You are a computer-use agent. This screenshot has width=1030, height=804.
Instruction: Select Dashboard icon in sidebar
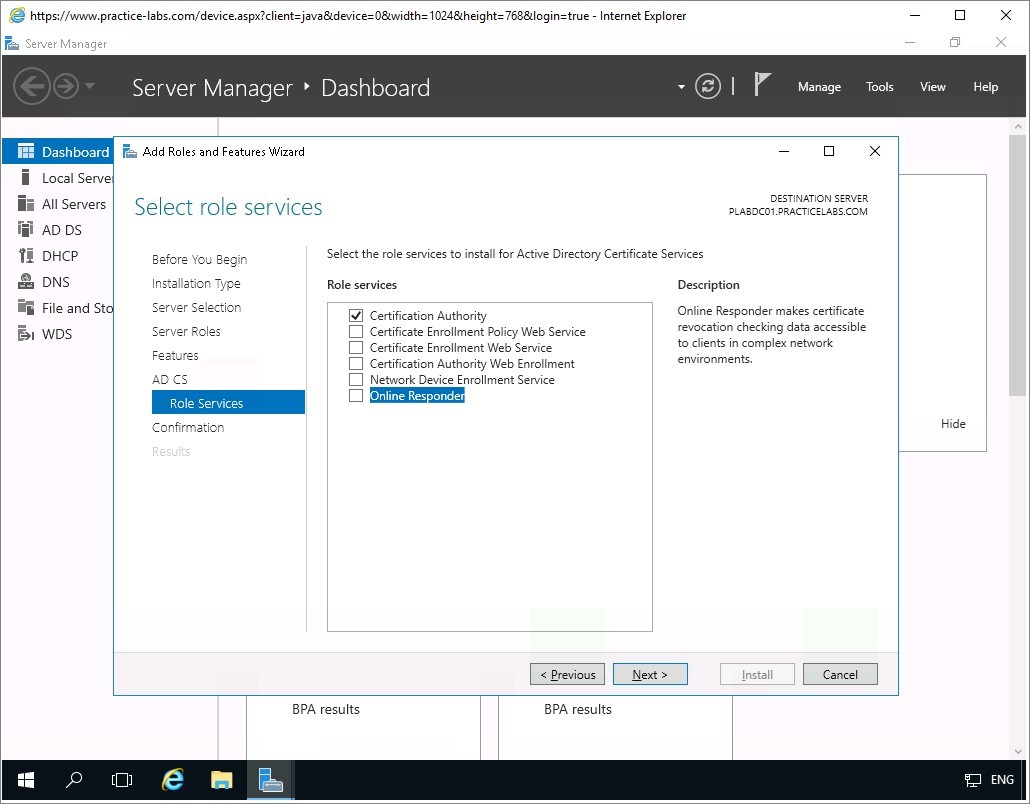[26, 152]
